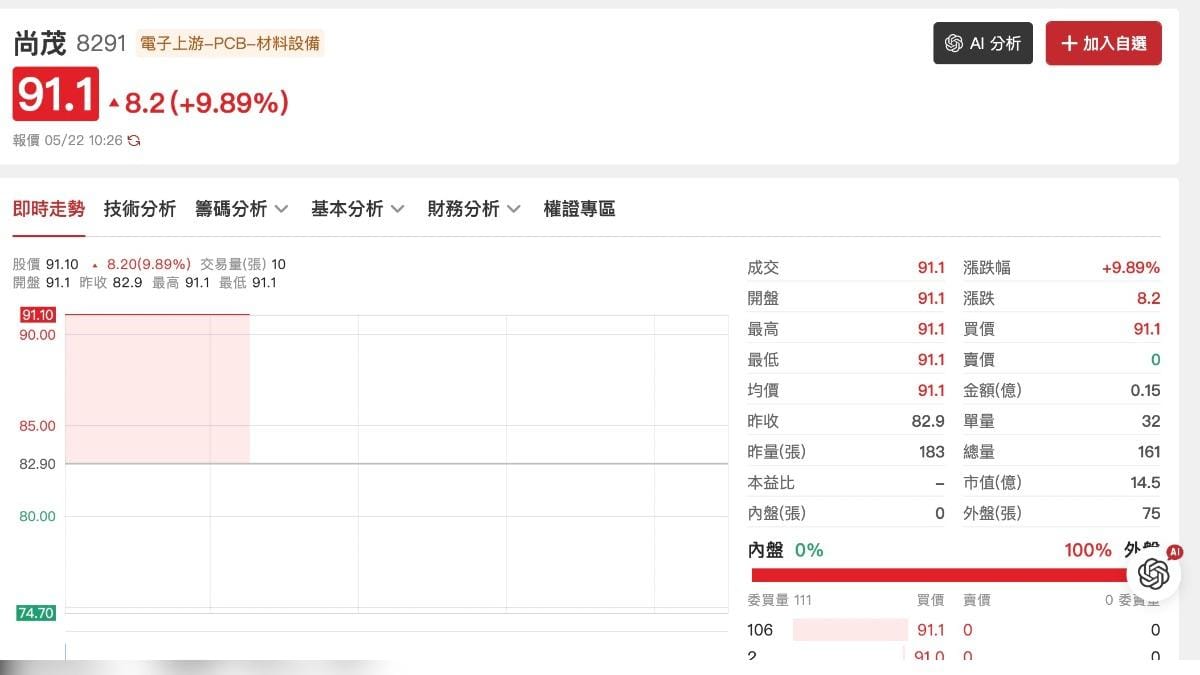Image resolution: width=1200 pixels, height=675 pixels.
Task: Click the AI logo icon in AI 分析
Action: (x=954, y=44)
